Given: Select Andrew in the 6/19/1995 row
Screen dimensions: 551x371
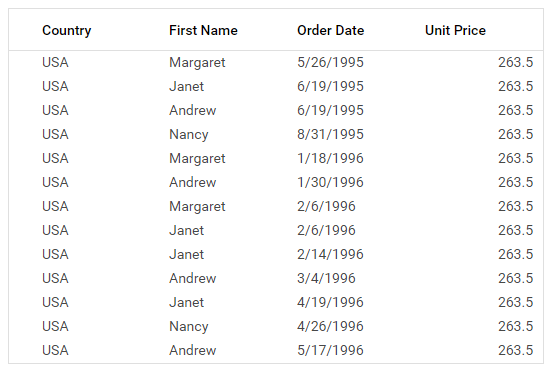Looking at the screenshot, I should point(193,110).
